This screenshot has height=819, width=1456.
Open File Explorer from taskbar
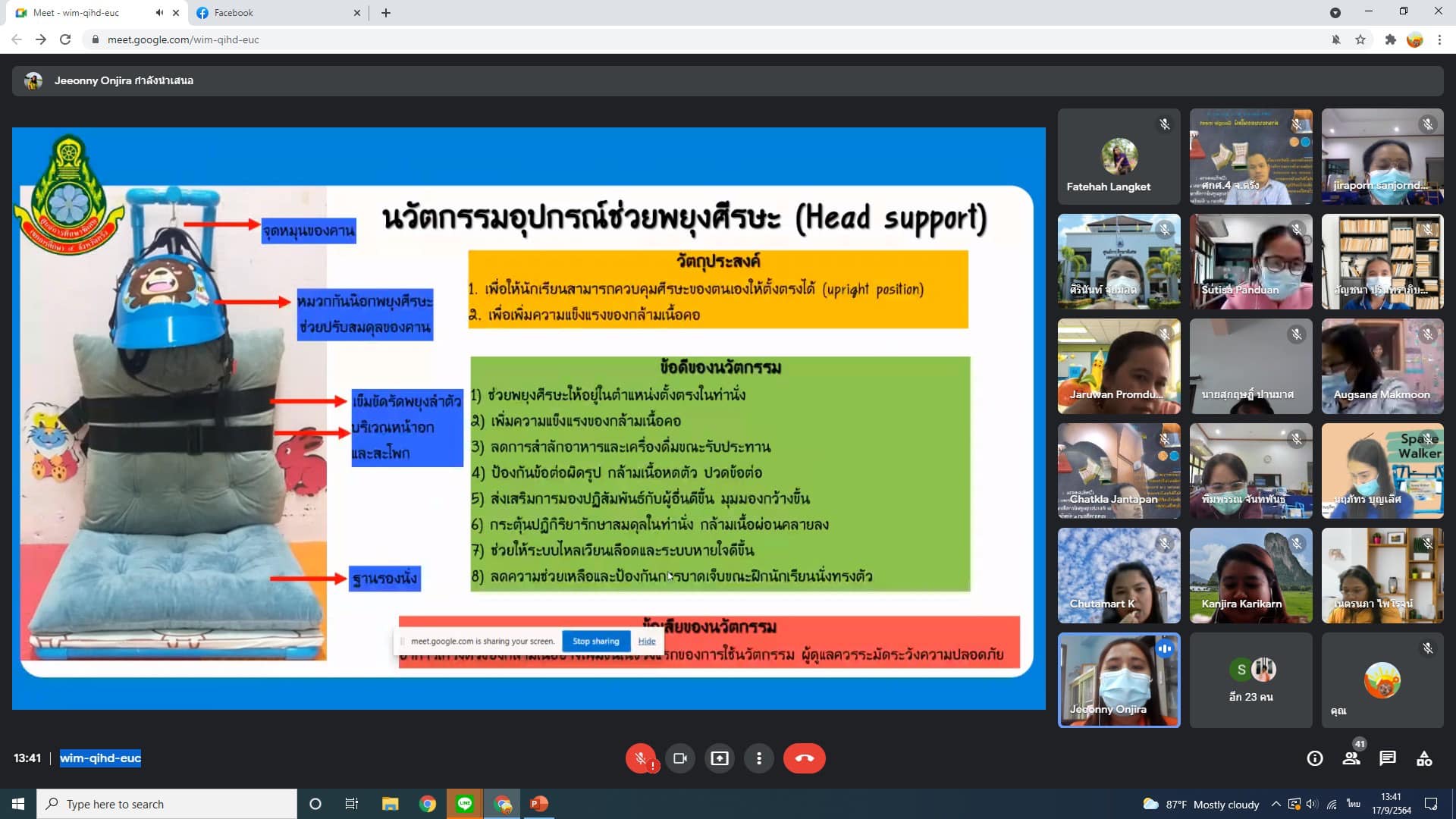(x=390, y=804)
